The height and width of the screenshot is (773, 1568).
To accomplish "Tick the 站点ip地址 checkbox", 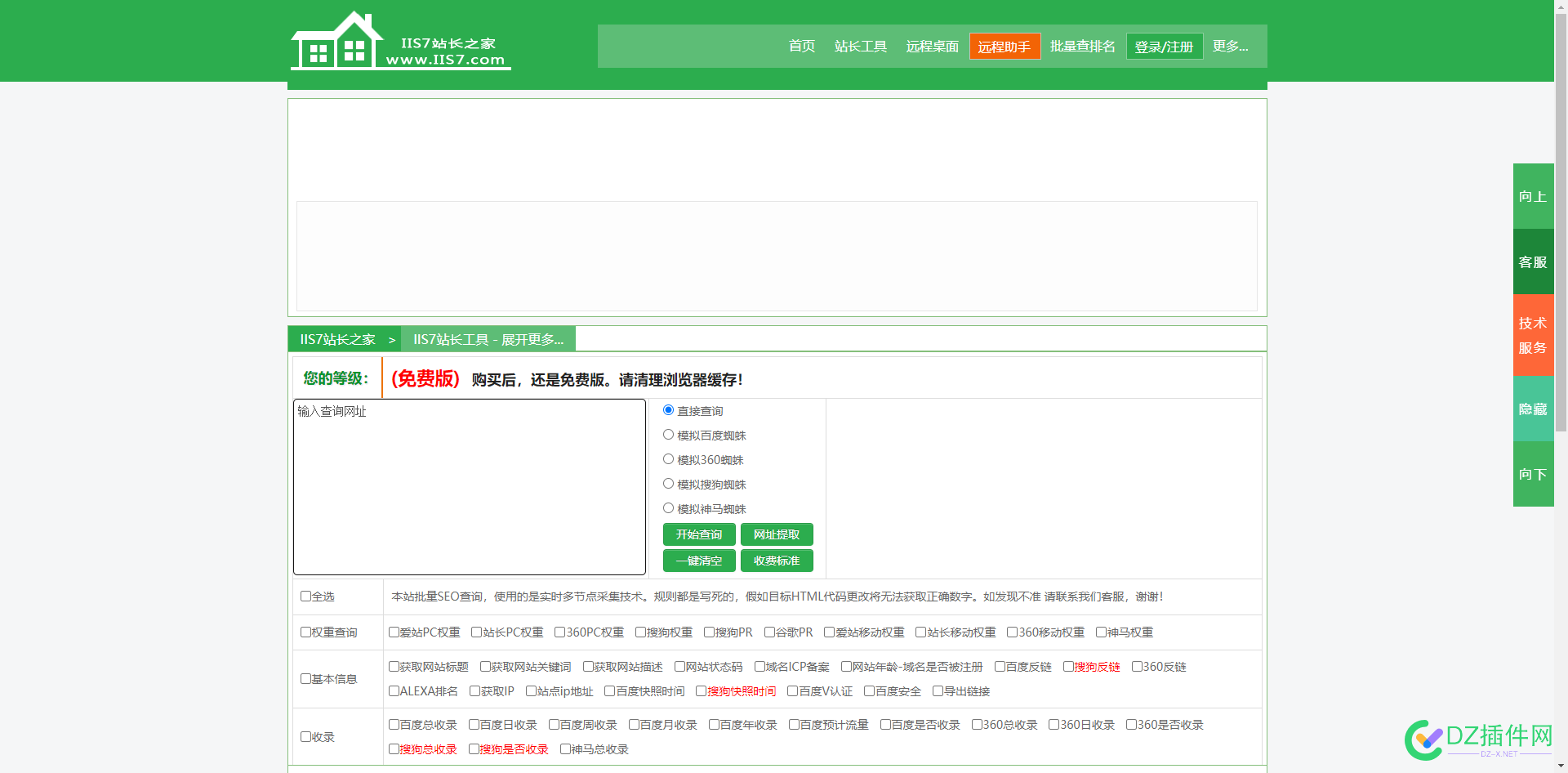I will tap(531, 691).
